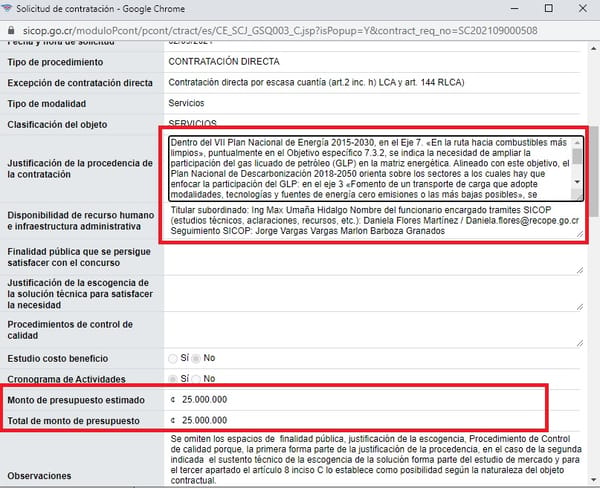Click the 25.000.000 value for Monto de presupuesto estimado
The width and height of the screenshot is (600, 488).
click(204, 400)
